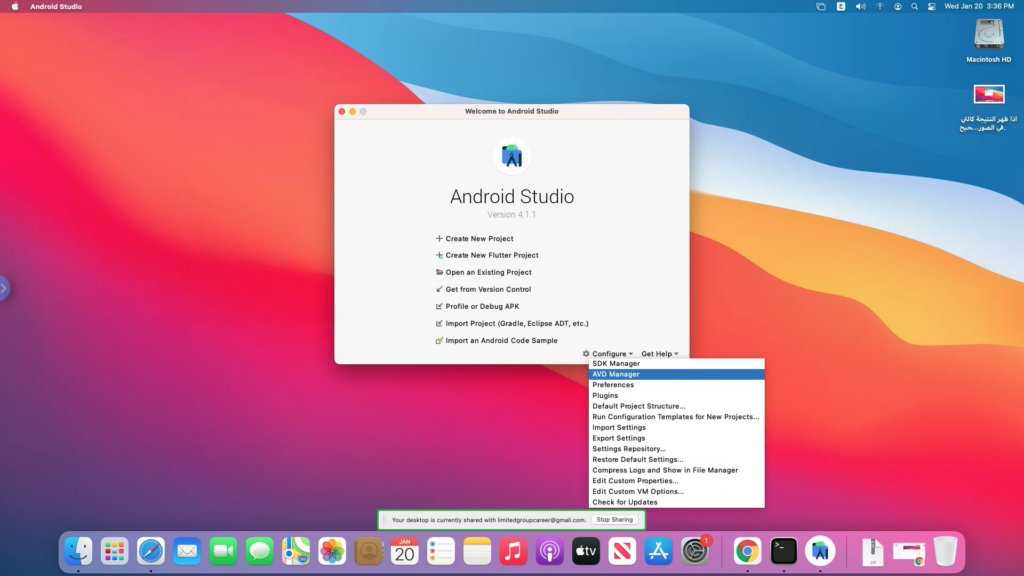The image size is (1024, 576).
Task: Select Edit Custom Properties...
Action: (677, 481)
